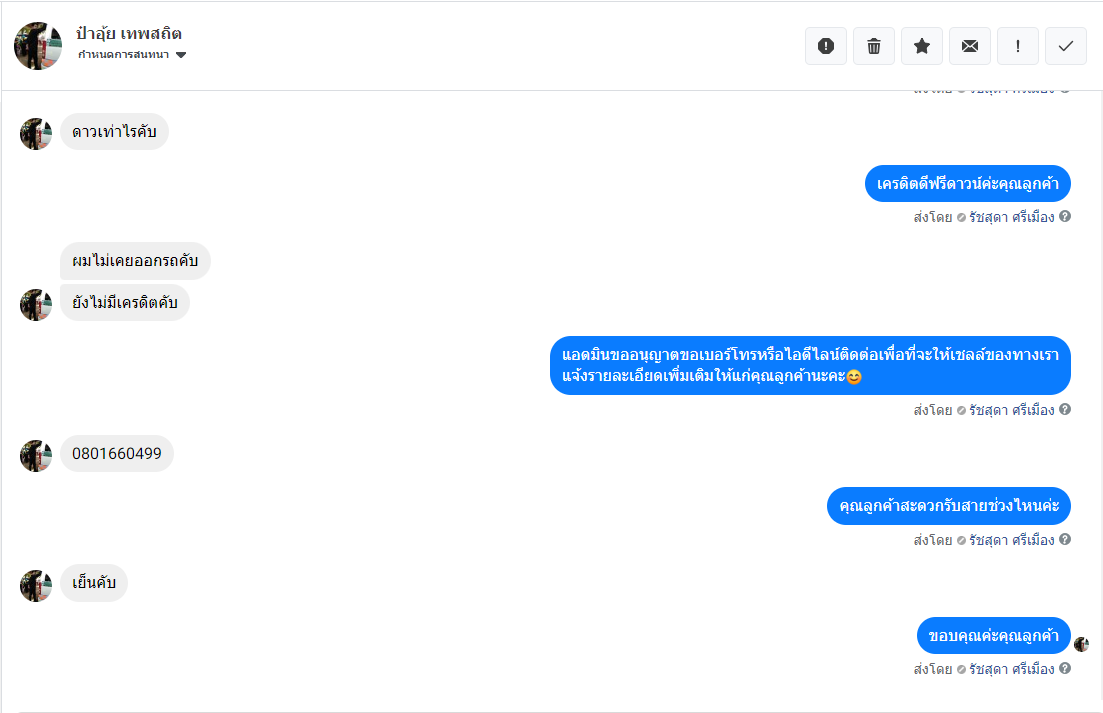This screenshot has width=1103, height=713.
Task: Click help icon under 'คุณลูกค้าสะดวกรับสายช่วงไหนค่ะ'
Action: [1065, 539]
